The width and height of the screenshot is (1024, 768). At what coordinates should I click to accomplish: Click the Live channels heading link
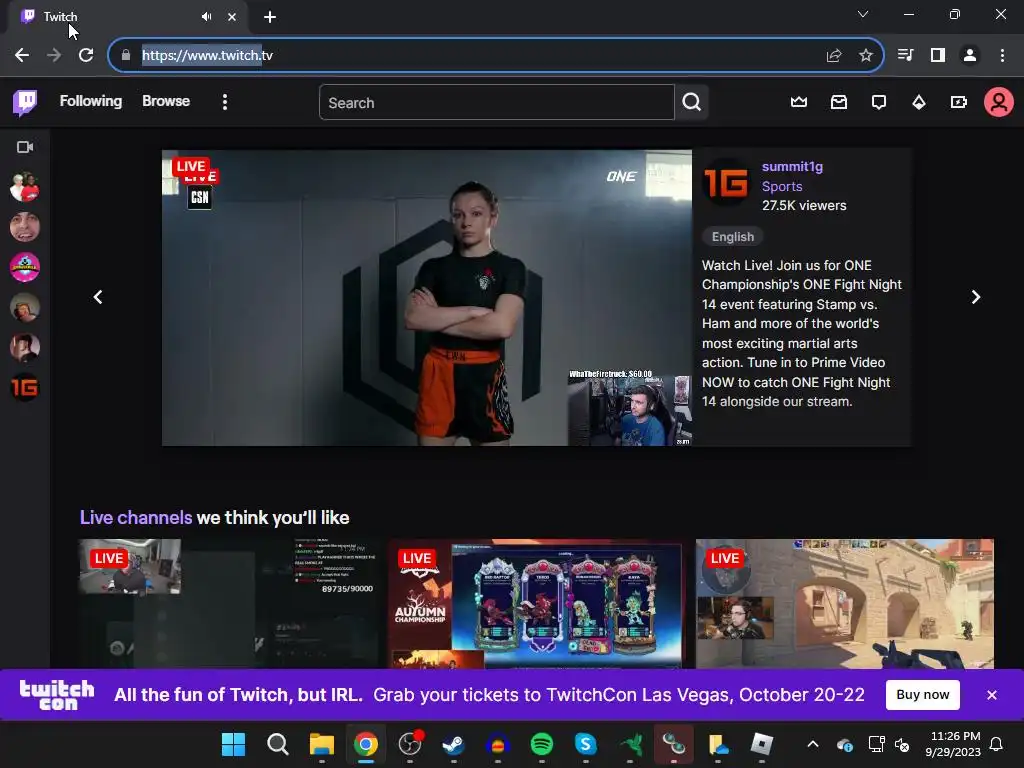(x=136, y=518)
